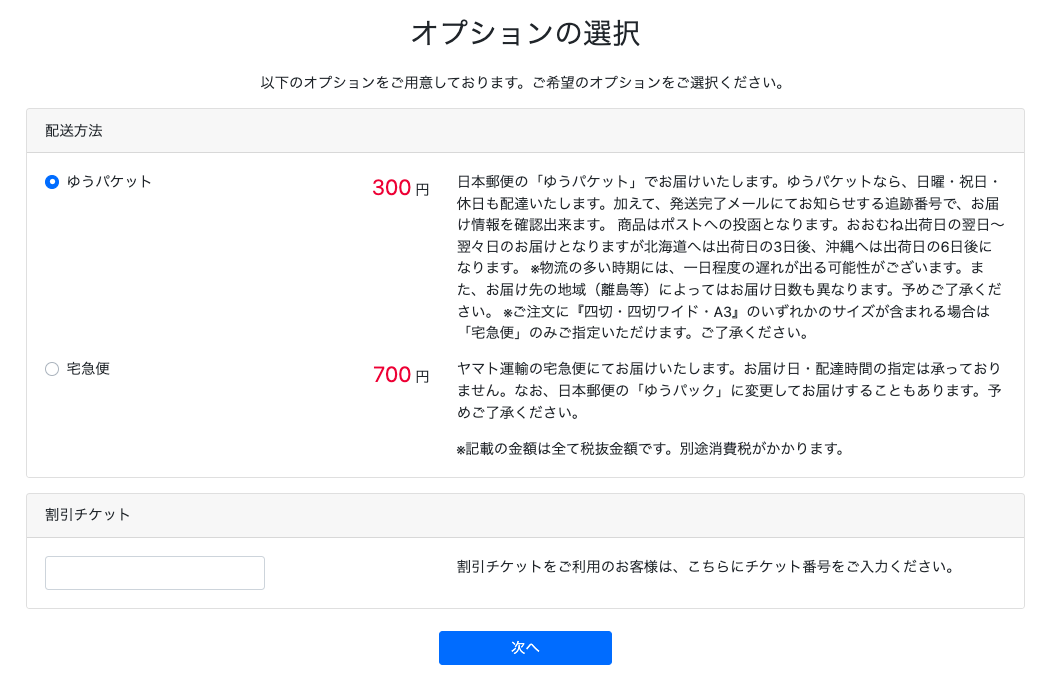
Task: Select the 宅急便 radio button
Action: click(x=52, y=369)
